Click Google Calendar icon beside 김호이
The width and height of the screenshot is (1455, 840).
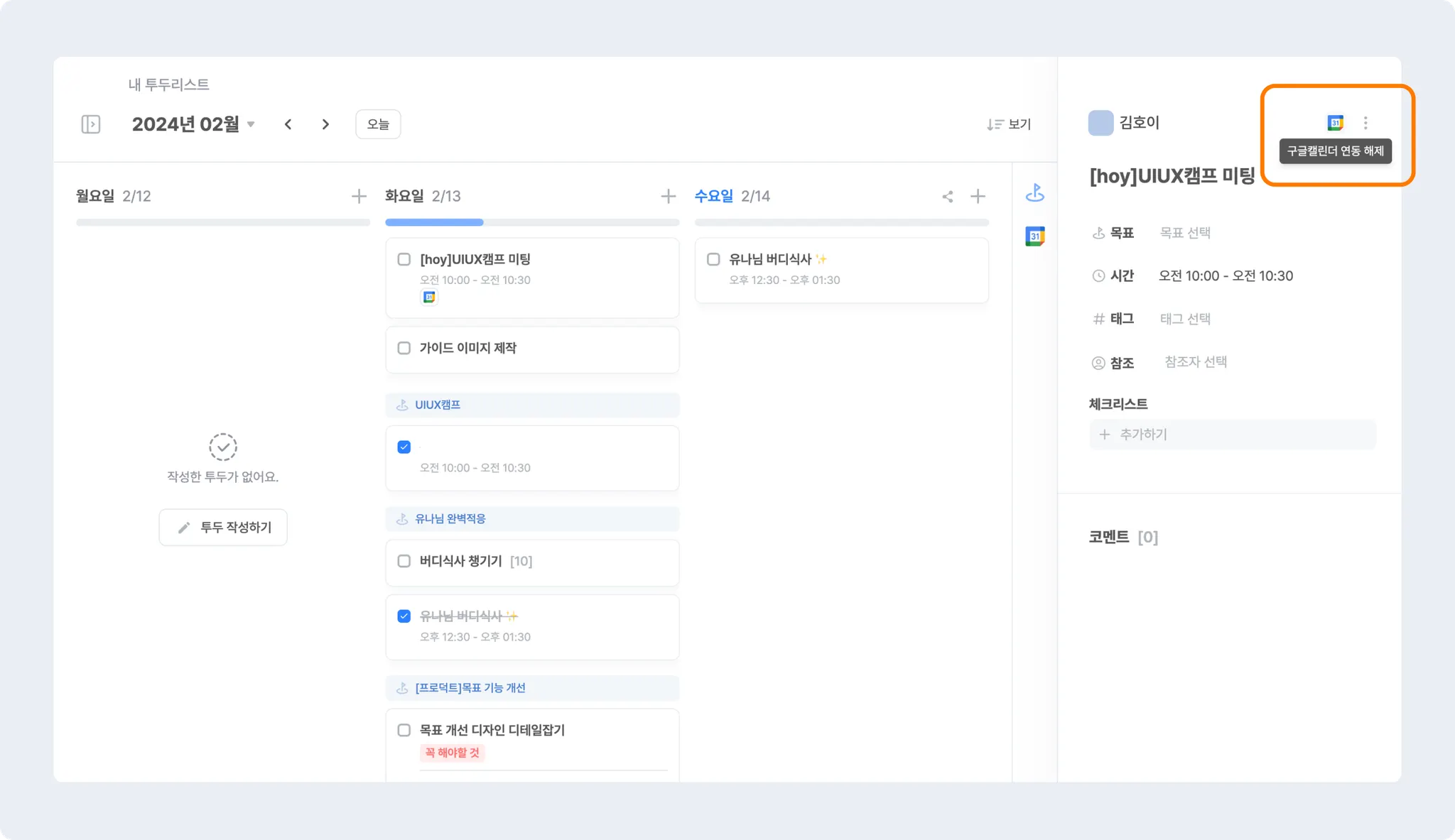pyautogui.click(x=1335, y=123)
